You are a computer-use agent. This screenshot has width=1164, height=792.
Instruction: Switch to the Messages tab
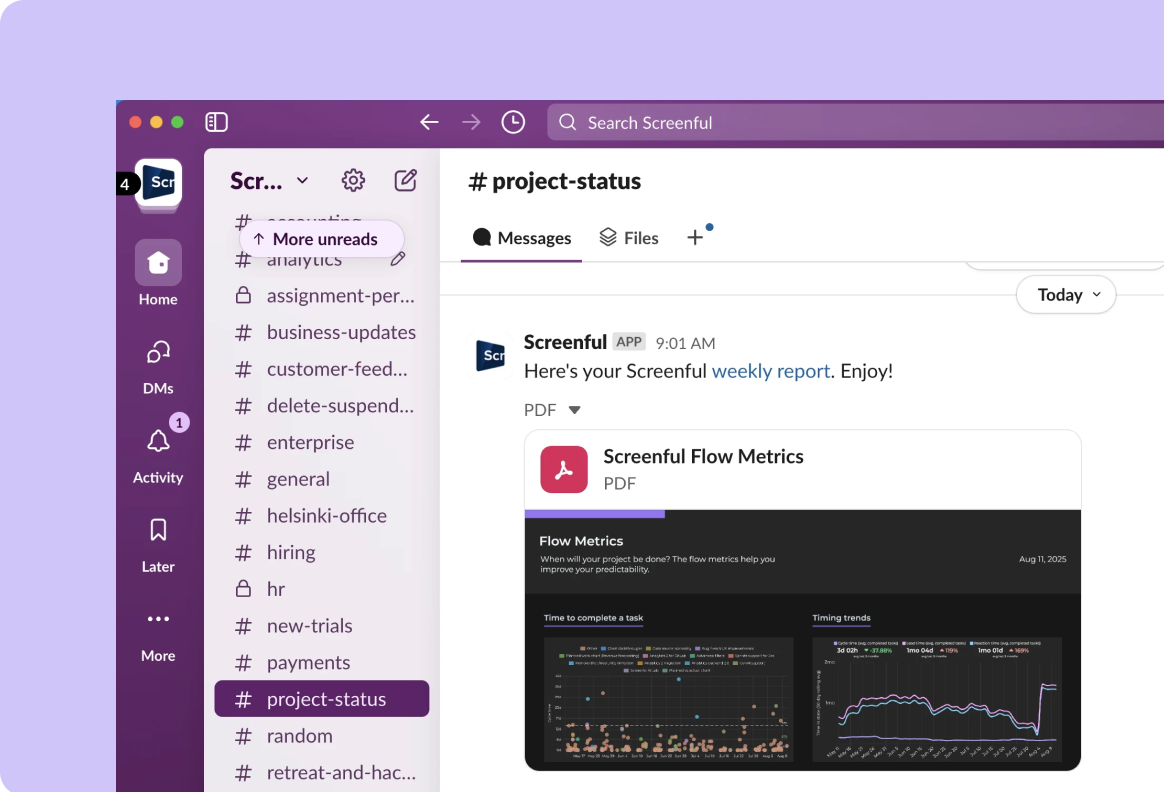(x=521, y=238)
